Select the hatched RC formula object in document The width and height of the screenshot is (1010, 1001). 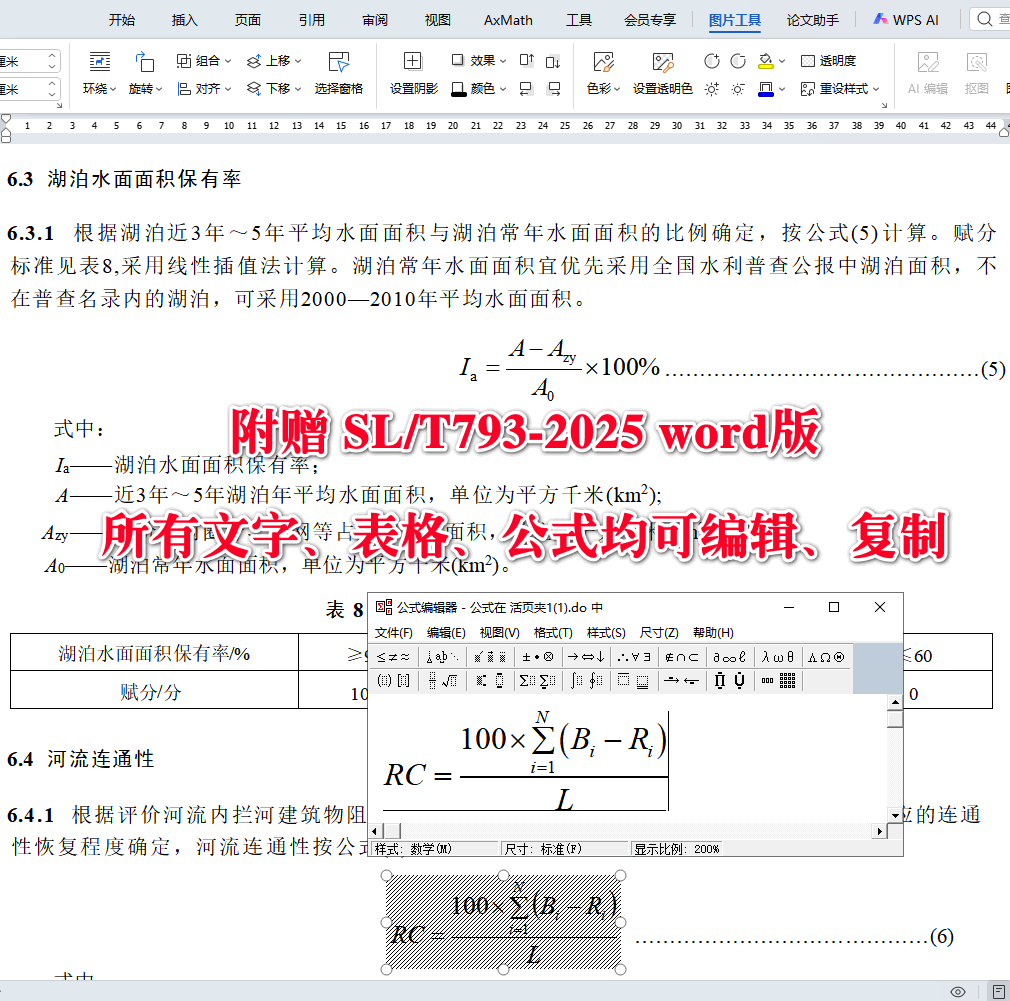tap(503, 922)
